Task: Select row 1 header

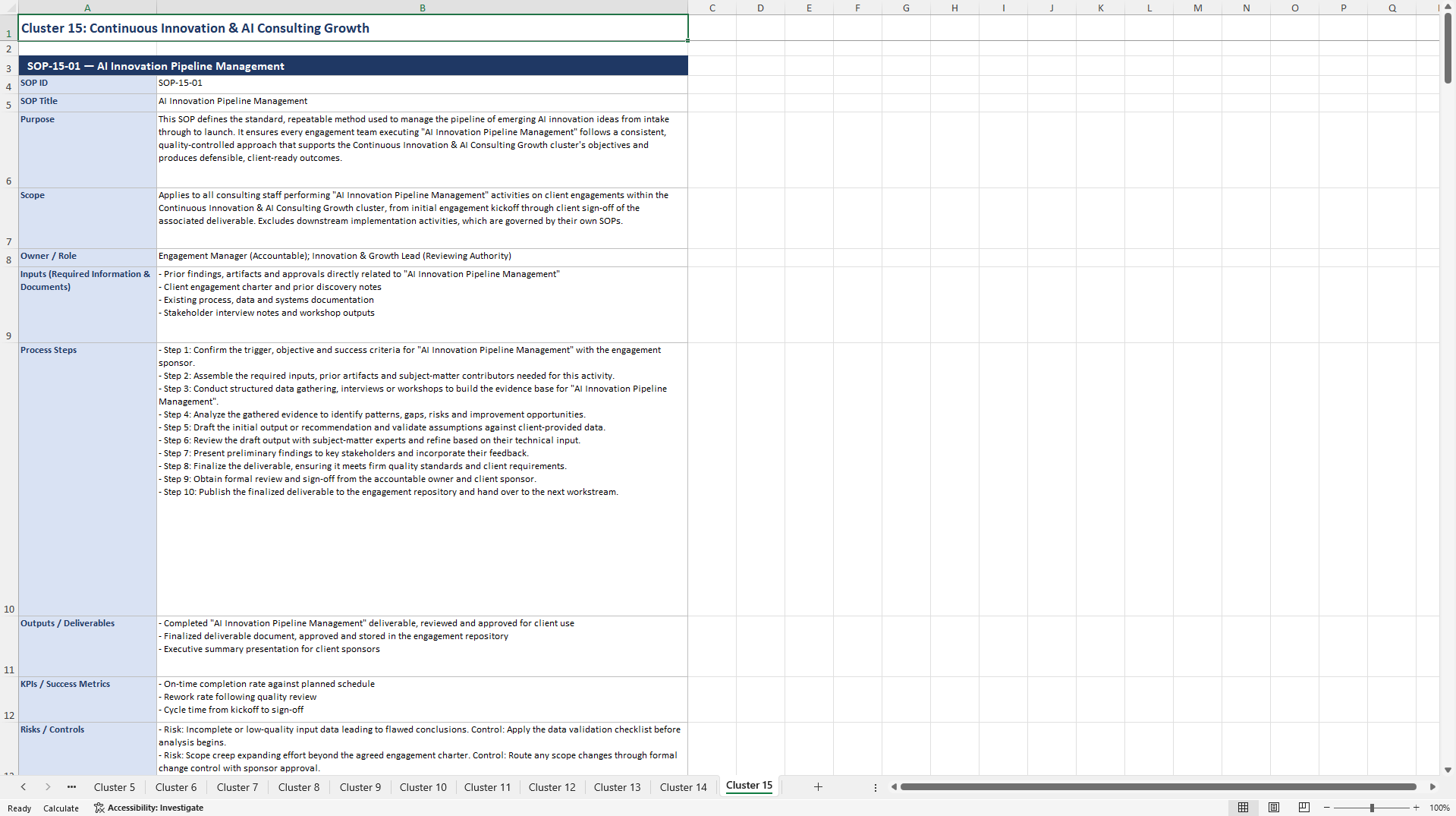Action: click(x=9, y=28)
